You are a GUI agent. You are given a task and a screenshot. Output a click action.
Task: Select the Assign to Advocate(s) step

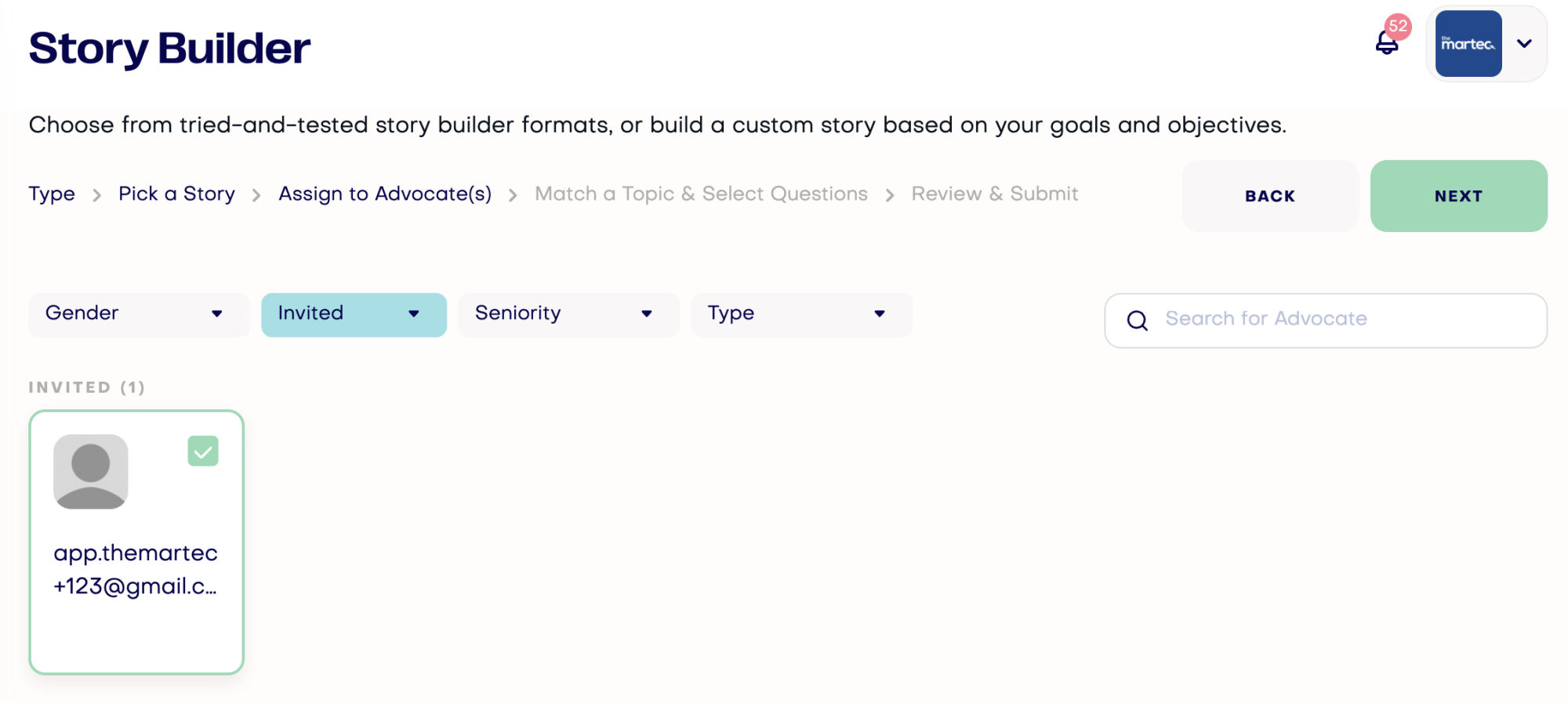pos(385,194)
